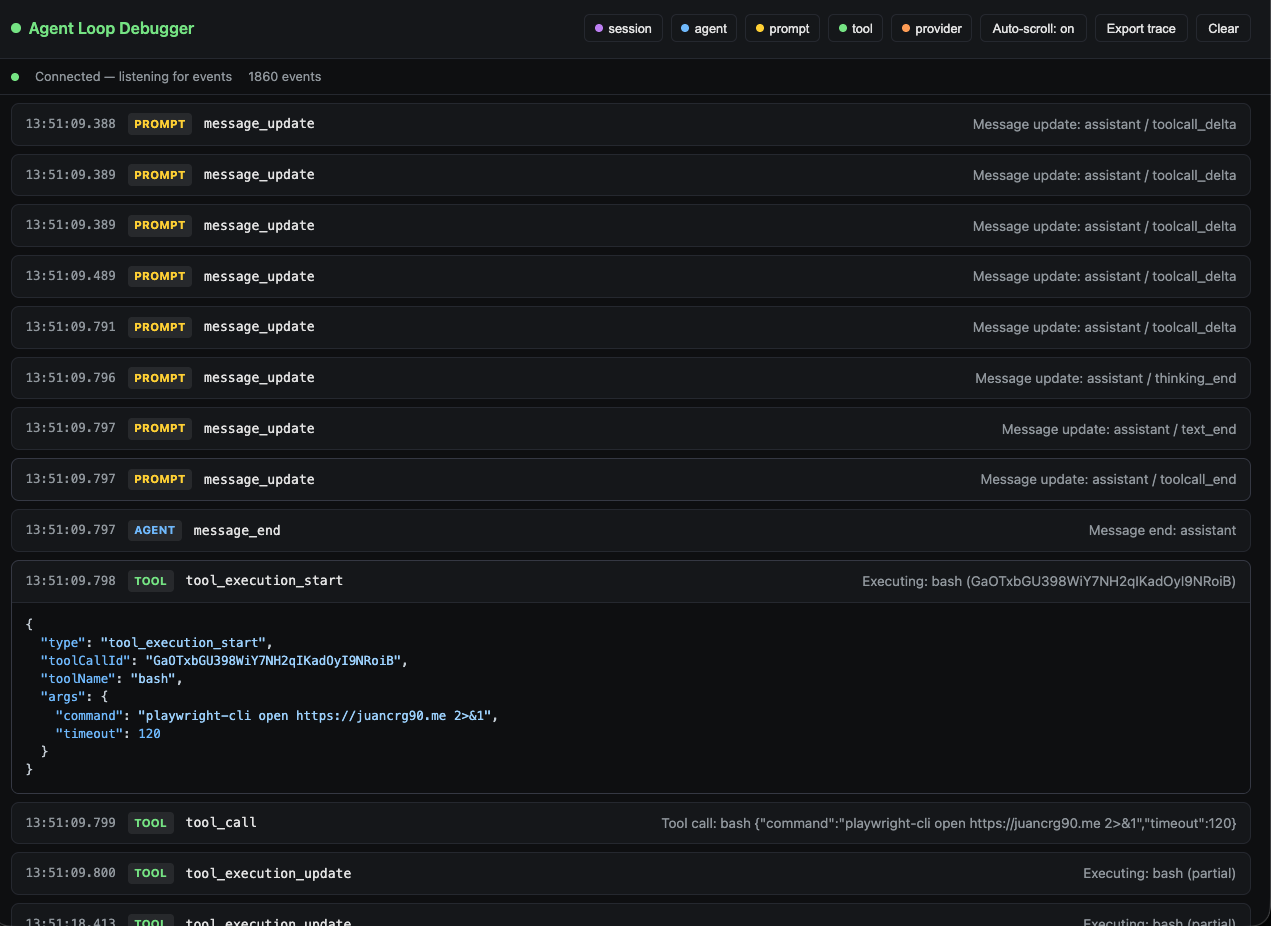The width and height of the screenshot is (1271, 926).
Task: Click the "Connected — listening for events" status
Action: click(133, 76)
